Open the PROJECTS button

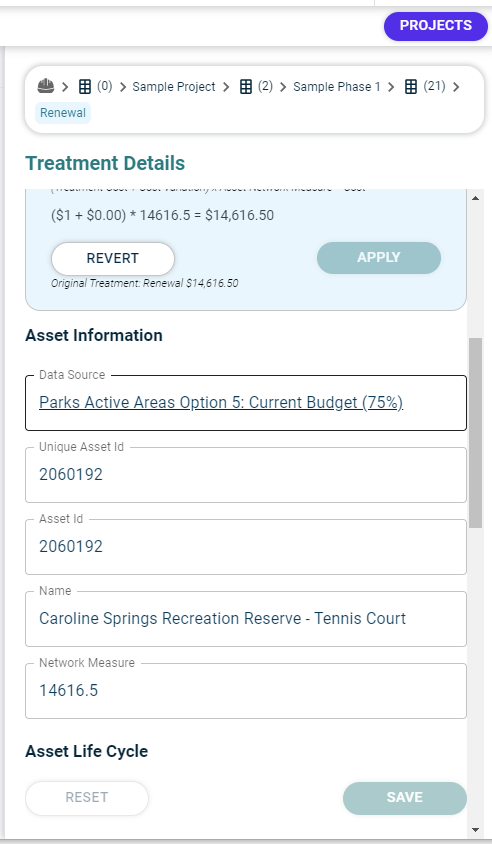point(436,26)
